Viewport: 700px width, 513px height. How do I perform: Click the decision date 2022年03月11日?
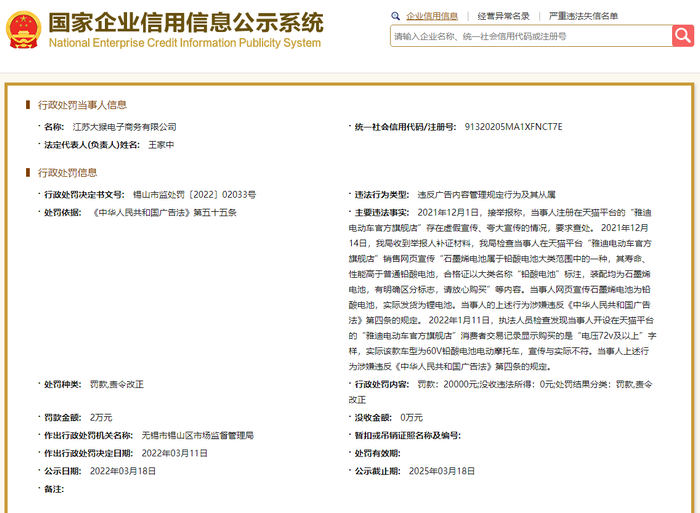point(175,453)
